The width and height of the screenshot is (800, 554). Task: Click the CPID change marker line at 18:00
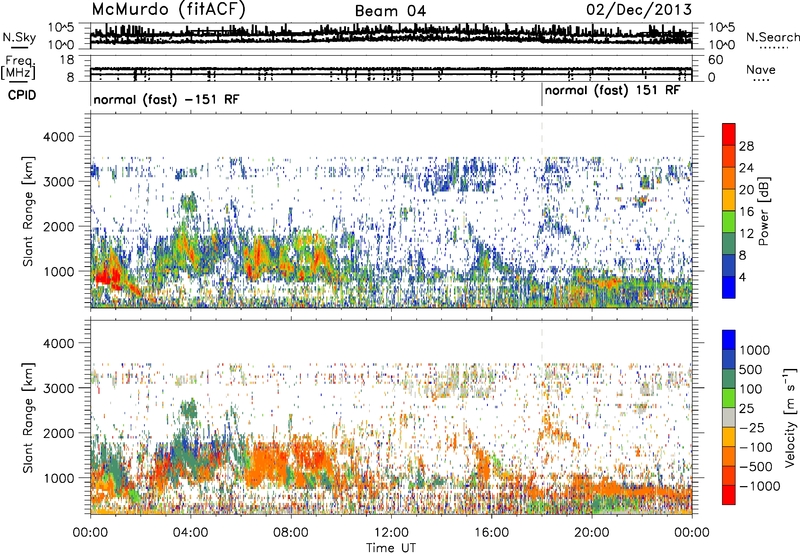542,94
